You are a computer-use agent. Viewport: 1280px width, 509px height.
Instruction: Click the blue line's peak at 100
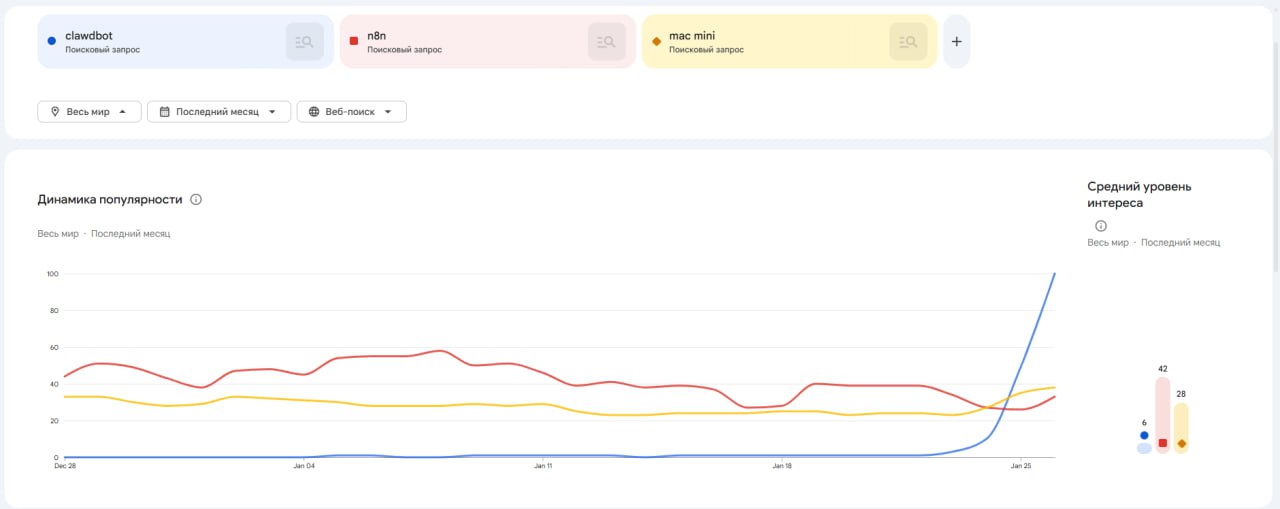[1054, 274]
